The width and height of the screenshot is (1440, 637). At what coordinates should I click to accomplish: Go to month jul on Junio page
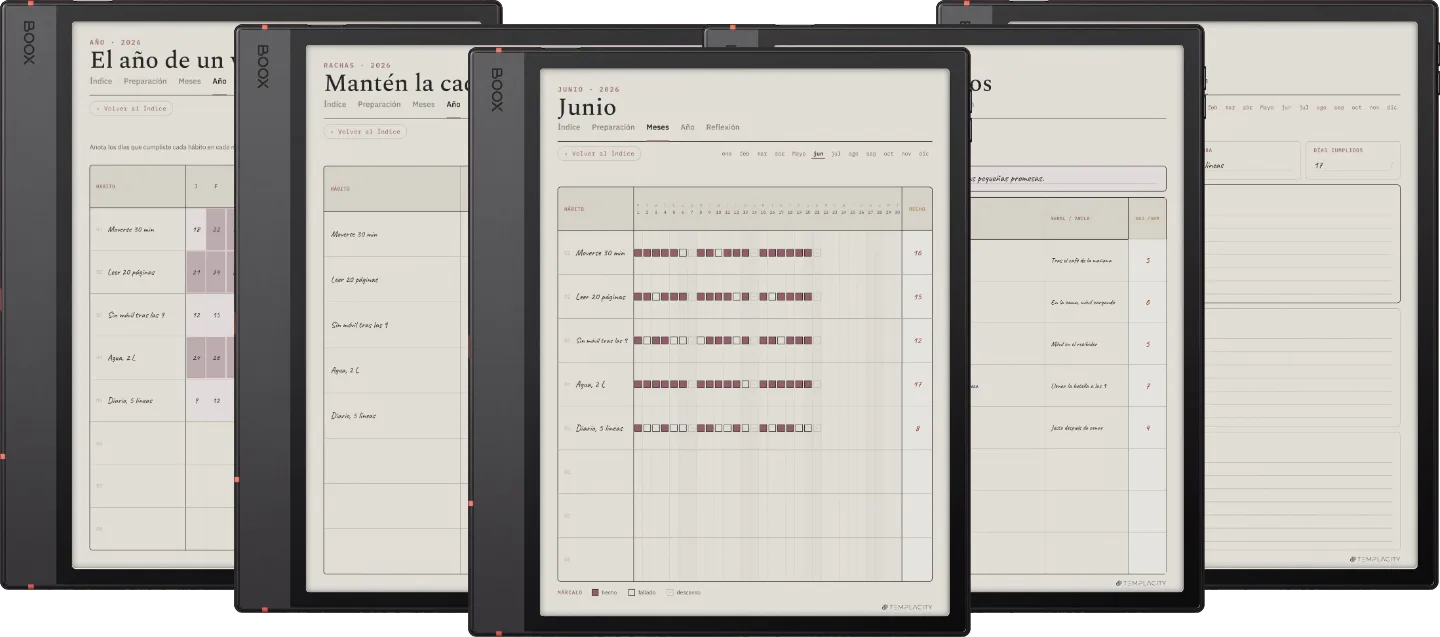(x=836, y=154)
